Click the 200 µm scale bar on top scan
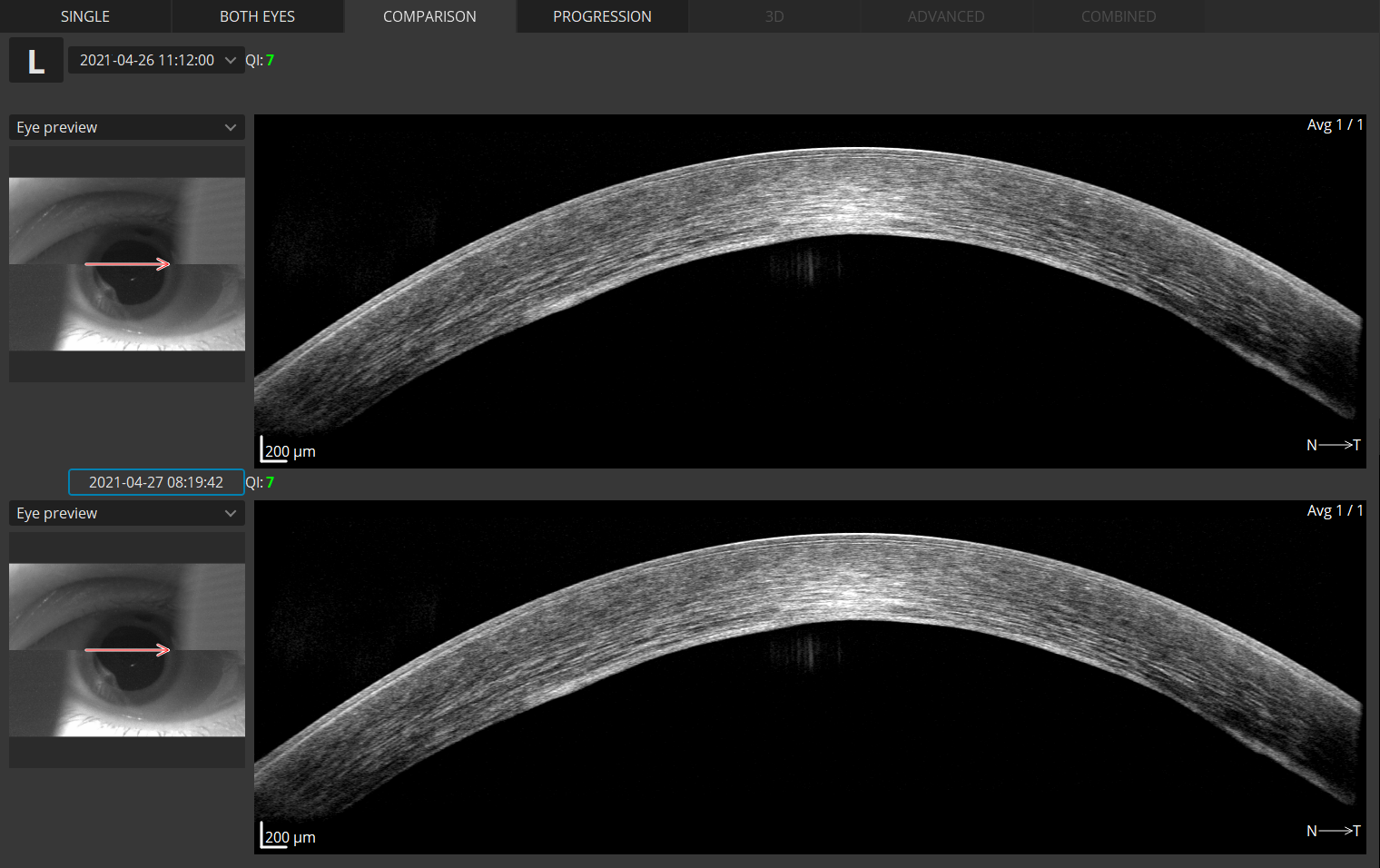The height and width of the screenshot is (868, 1380). click(287, 450)
